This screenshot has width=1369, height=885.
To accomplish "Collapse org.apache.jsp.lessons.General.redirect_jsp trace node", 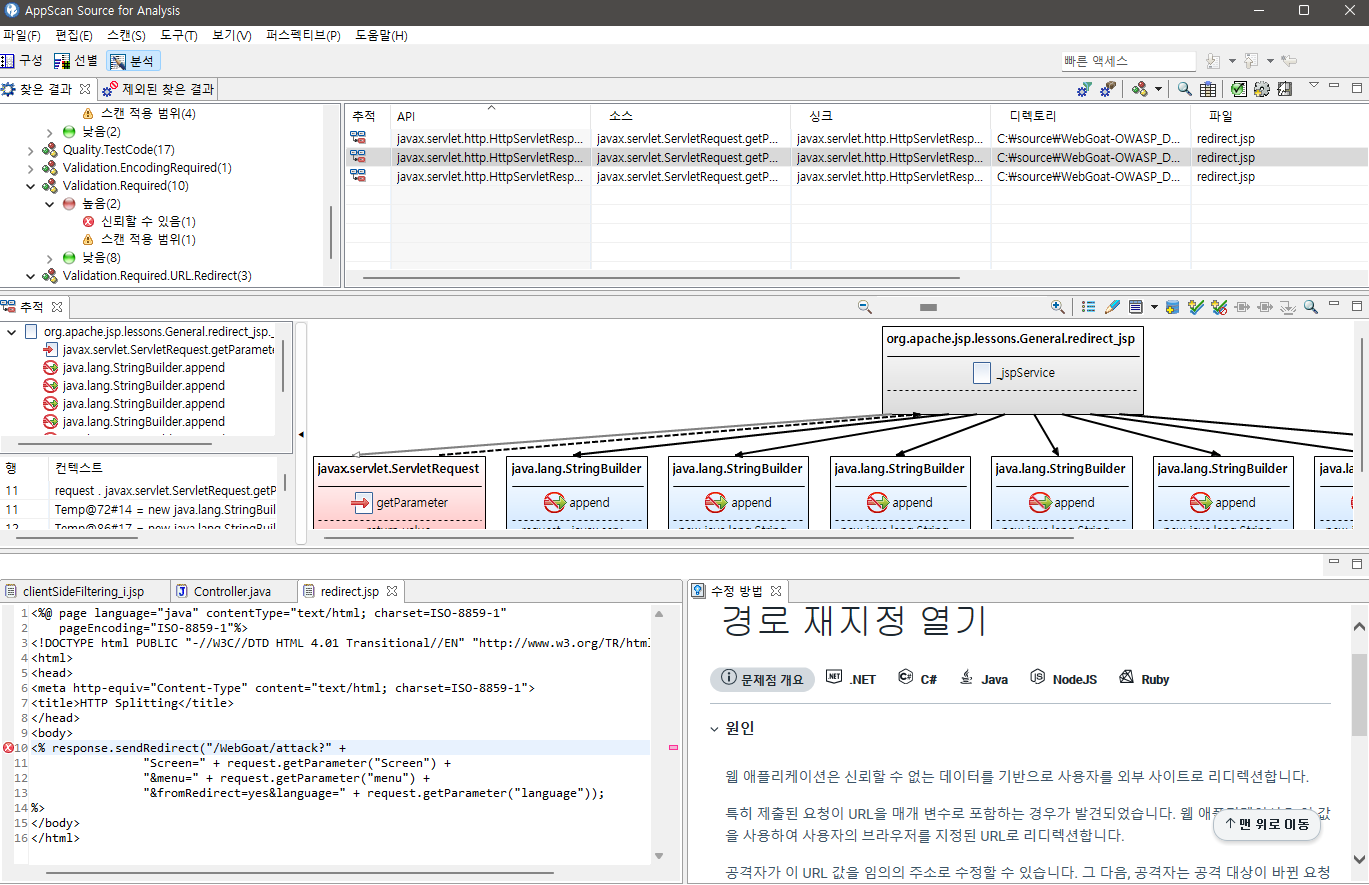I will pos(12,331).
